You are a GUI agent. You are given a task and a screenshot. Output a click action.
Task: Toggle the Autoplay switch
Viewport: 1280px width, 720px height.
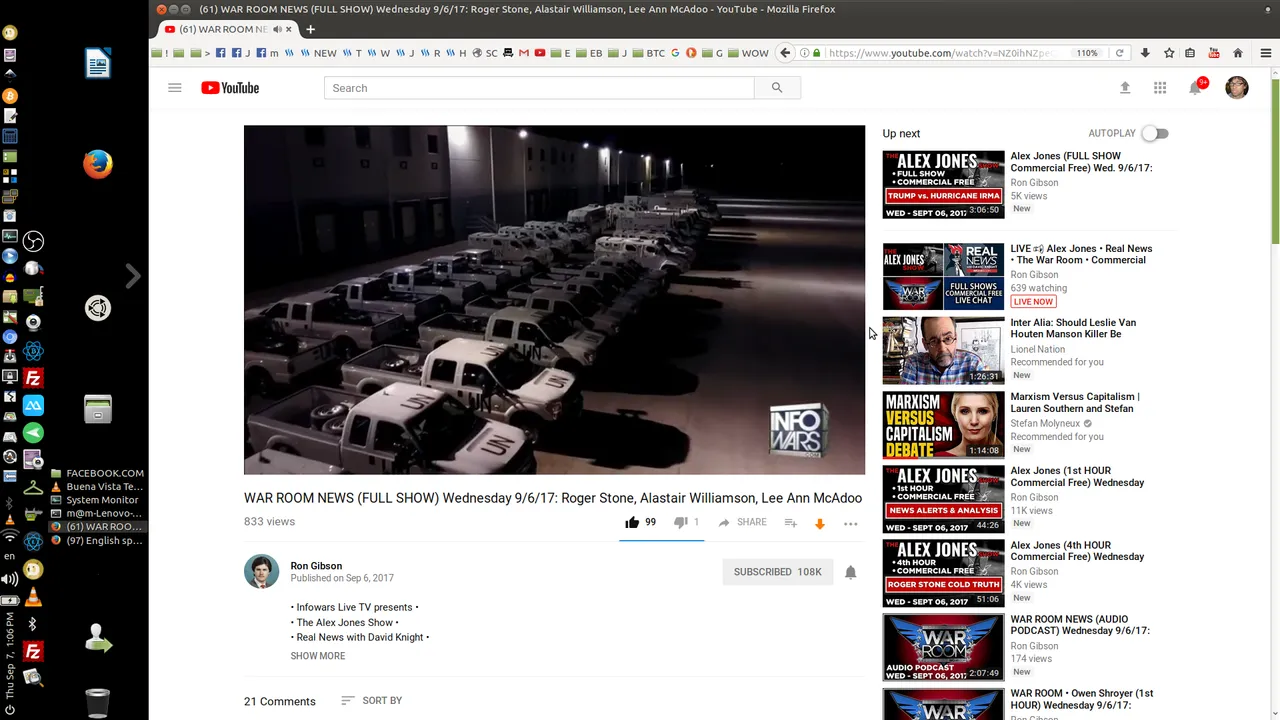click(x=1155, y=133)
